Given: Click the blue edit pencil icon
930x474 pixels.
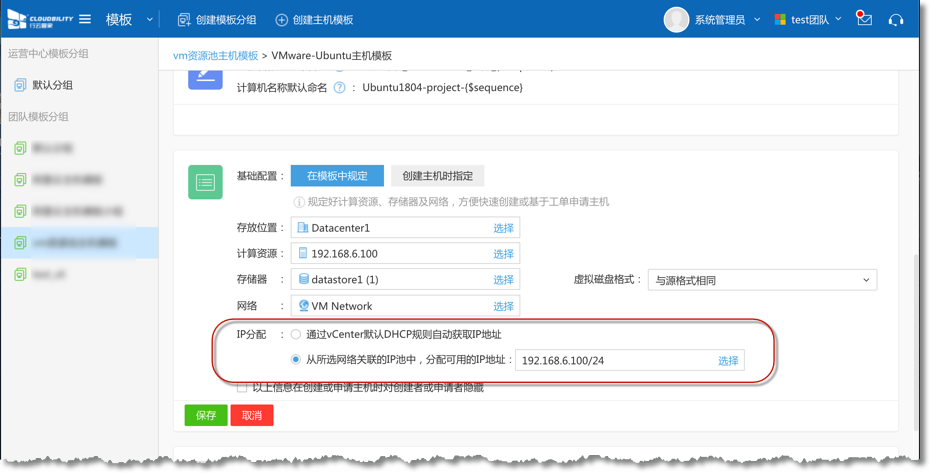Looking at the screenshot, I should click(205, 78).
